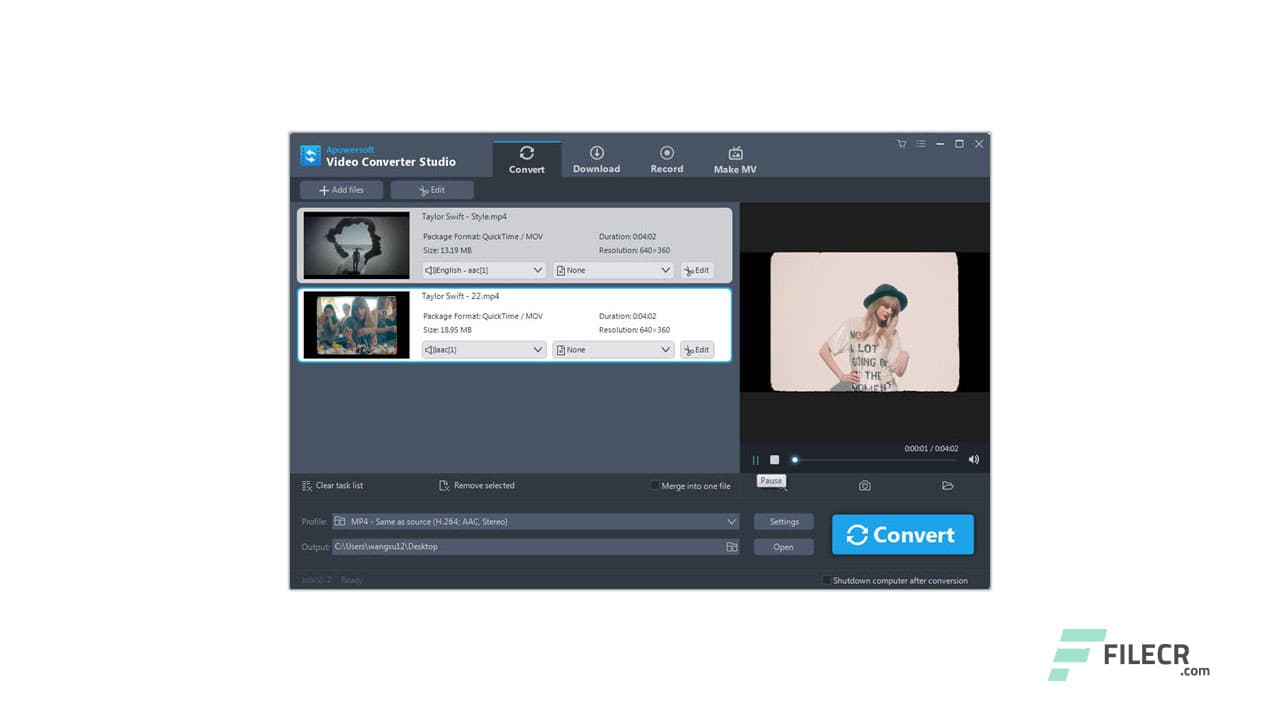Image resolution: width=1280 pixels, height=720 pixels.
Task: Take a snapshot with the camera icon
Action: tap(864, 484)
